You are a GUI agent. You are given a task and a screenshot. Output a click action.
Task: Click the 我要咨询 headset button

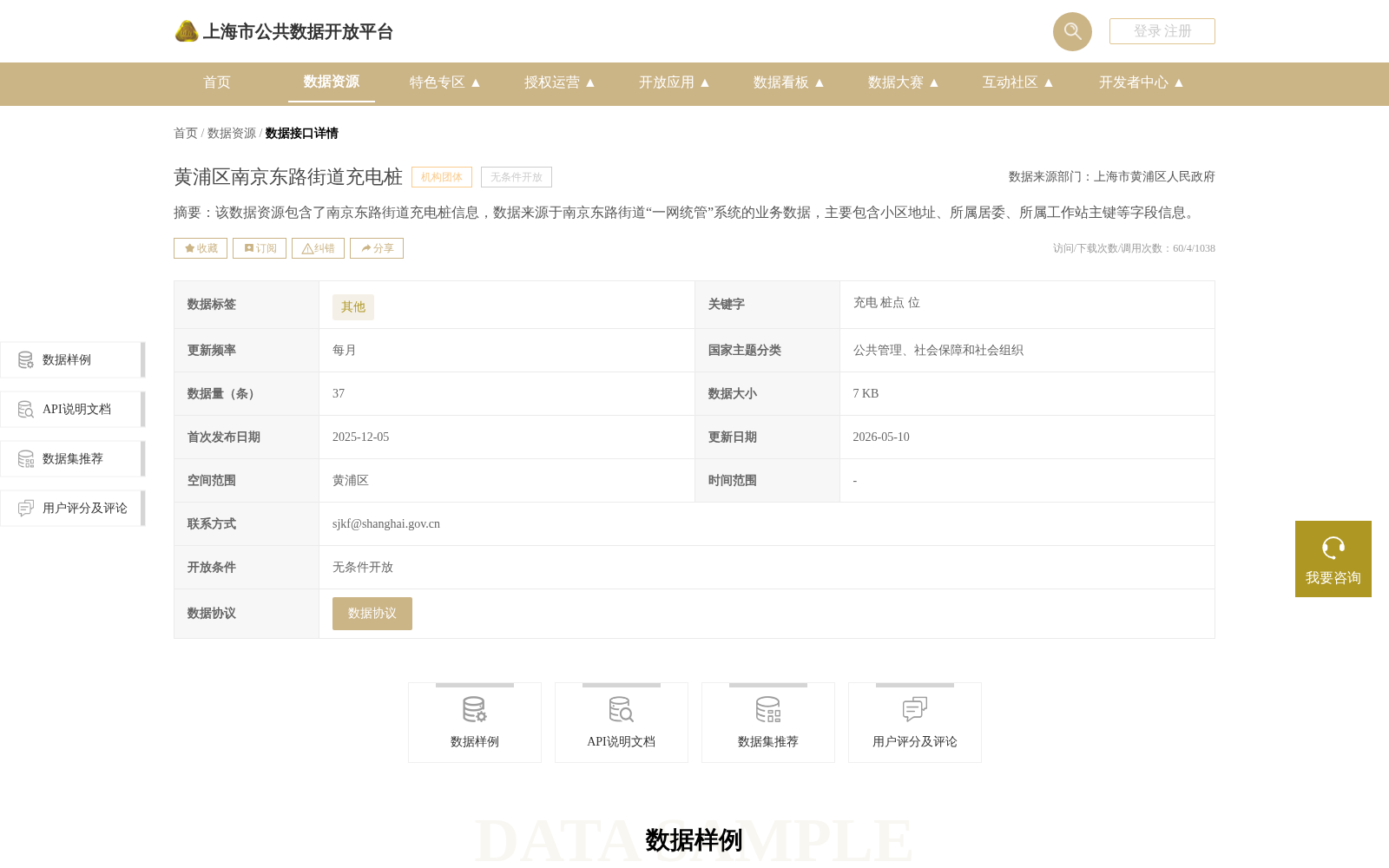click(x=1333, y=559)
